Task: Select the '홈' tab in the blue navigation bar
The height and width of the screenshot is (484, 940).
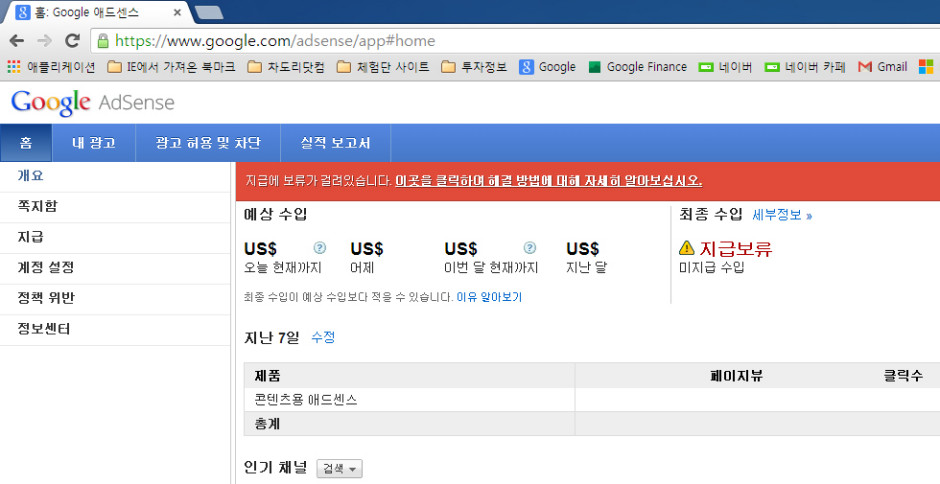Action: point(26,143)
